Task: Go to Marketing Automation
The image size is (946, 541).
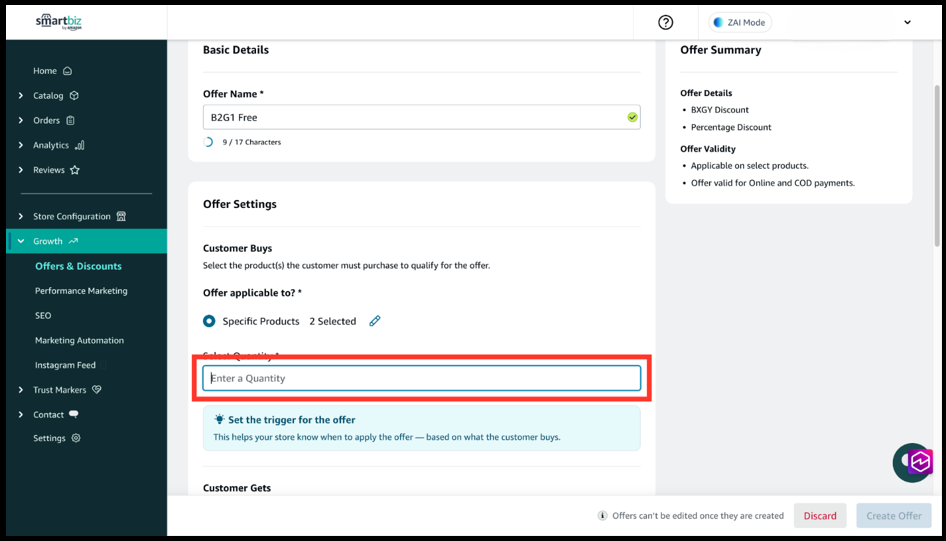Action: coord(79,340)
